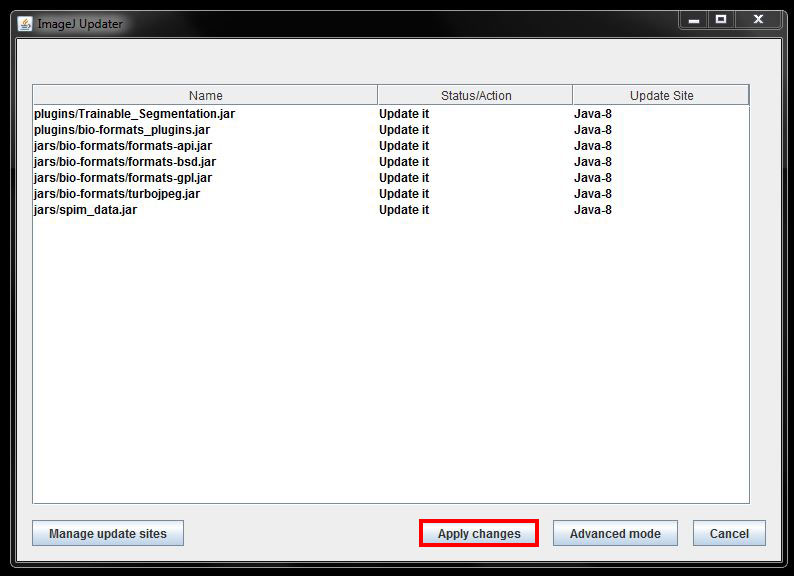
Task: Select the formats-gpl.jar file row
Action: 123,178
